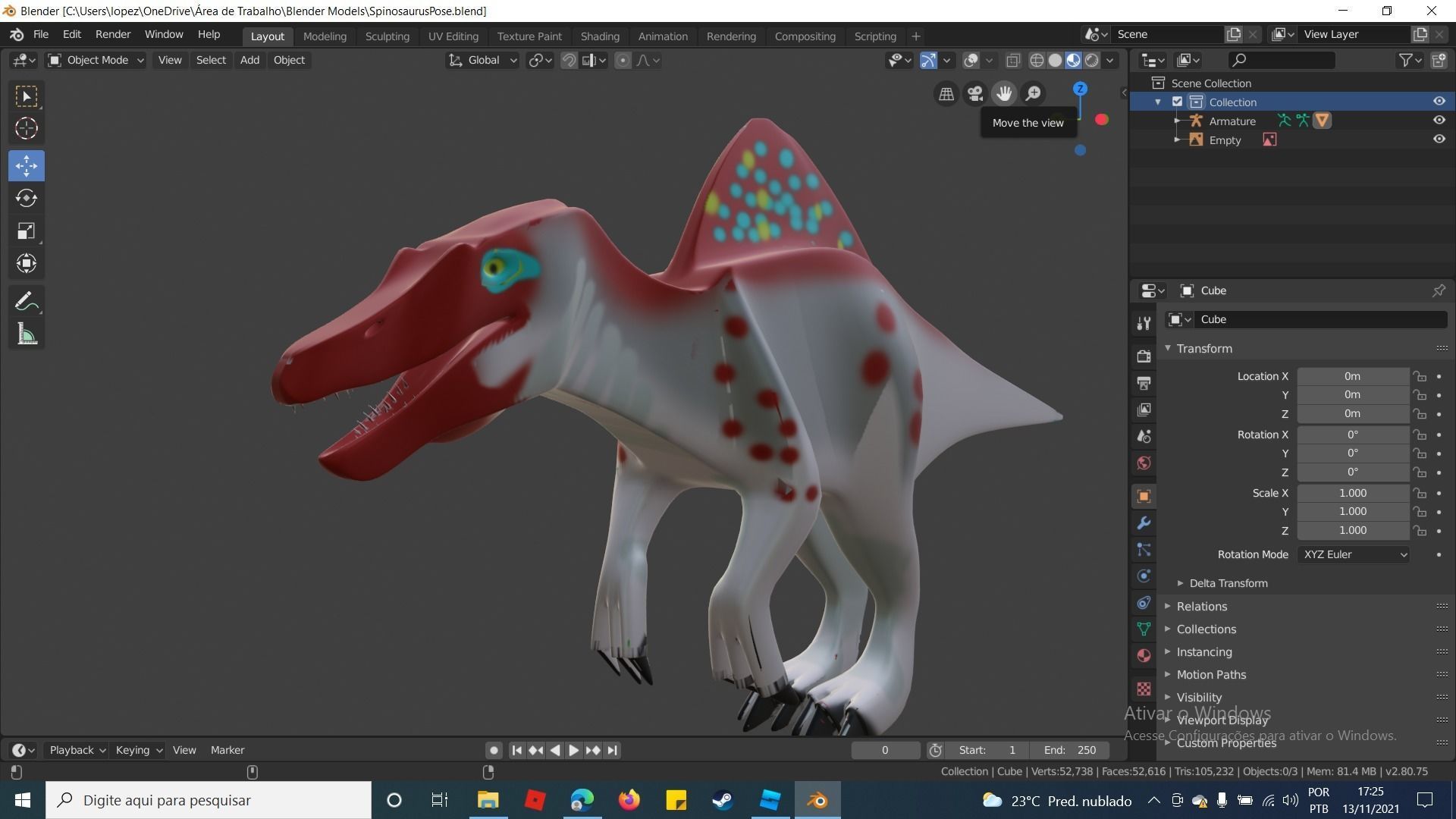Uncheck the Collection exclude checkbox

tap(1177, 102)
